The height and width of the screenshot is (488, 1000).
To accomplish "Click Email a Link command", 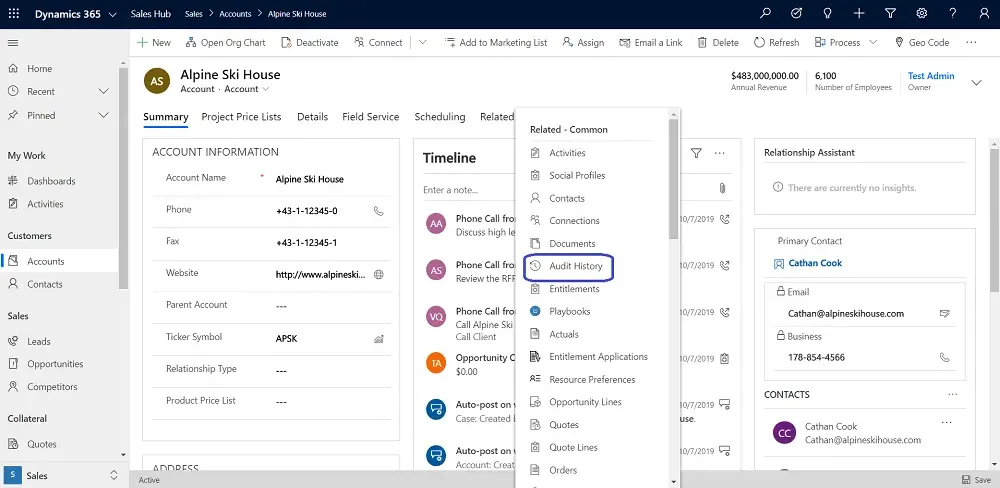I will [x=651, y=43].
